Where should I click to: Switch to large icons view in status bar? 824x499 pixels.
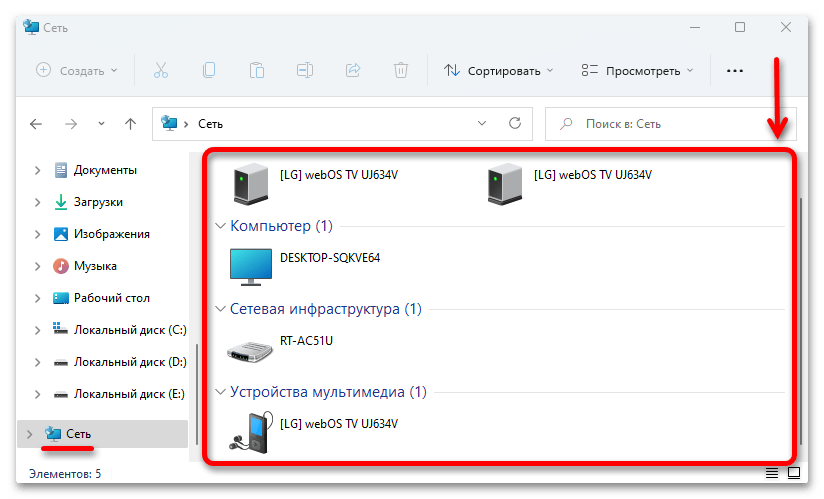(x=794, y=473)
